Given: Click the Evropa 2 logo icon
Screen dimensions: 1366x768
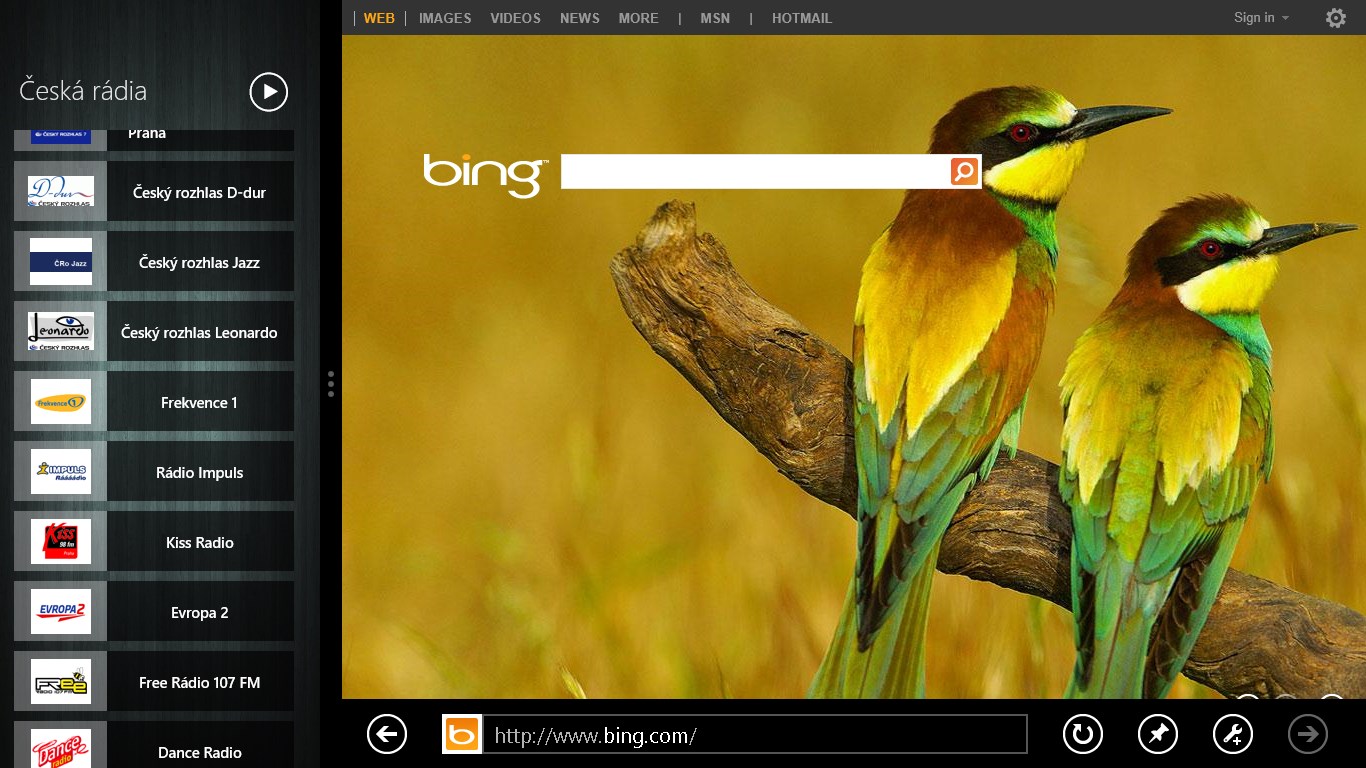Looking at the screenshot, I should tap(60, 611).
